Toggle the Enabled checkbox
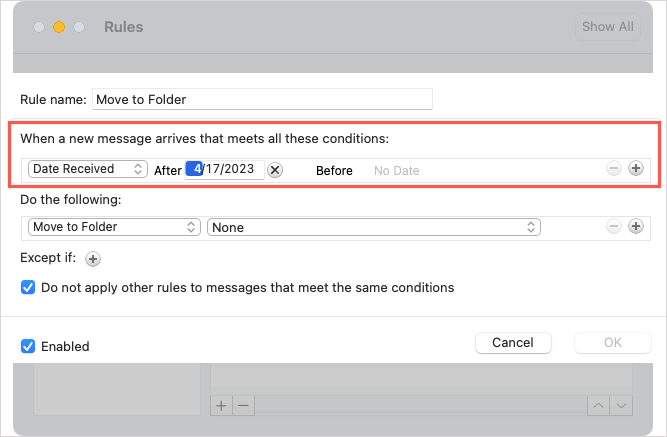This screenshot has width=667, height=437. (29, 346)
